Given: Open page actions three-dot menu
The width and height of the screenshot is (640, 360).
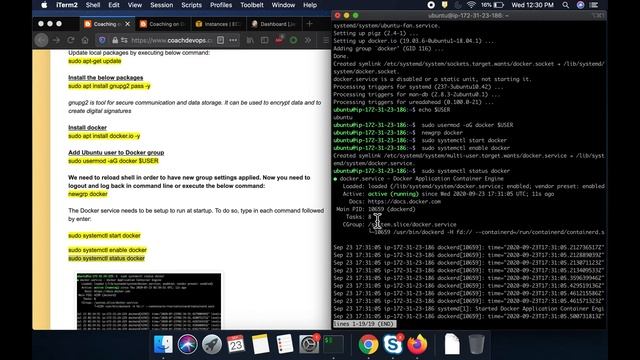Looking at the screenshot, I should click(x=233, y=40).
